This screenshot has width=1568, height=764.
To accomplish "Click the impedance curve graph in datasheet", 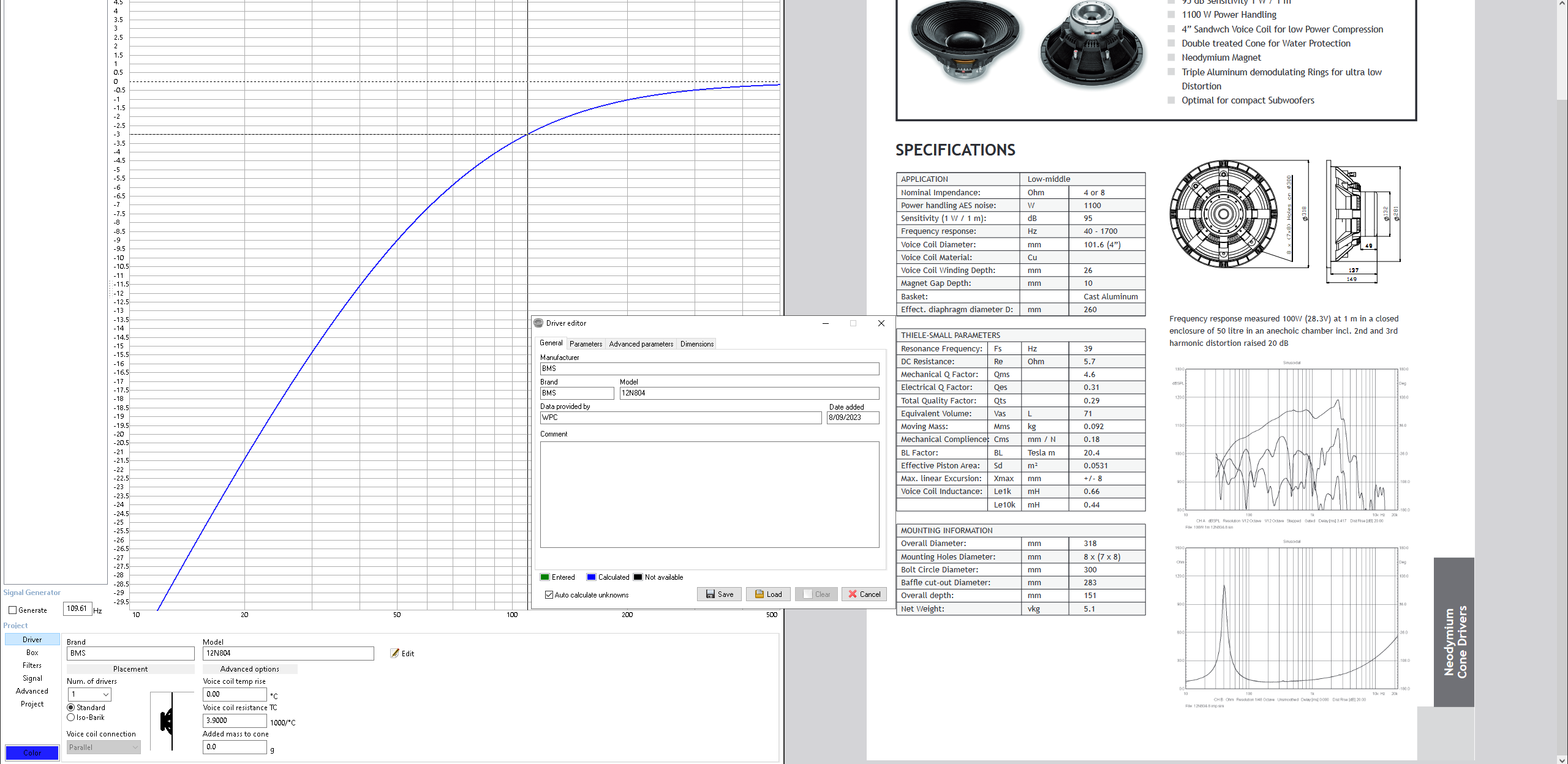I will coord(1291,618).
